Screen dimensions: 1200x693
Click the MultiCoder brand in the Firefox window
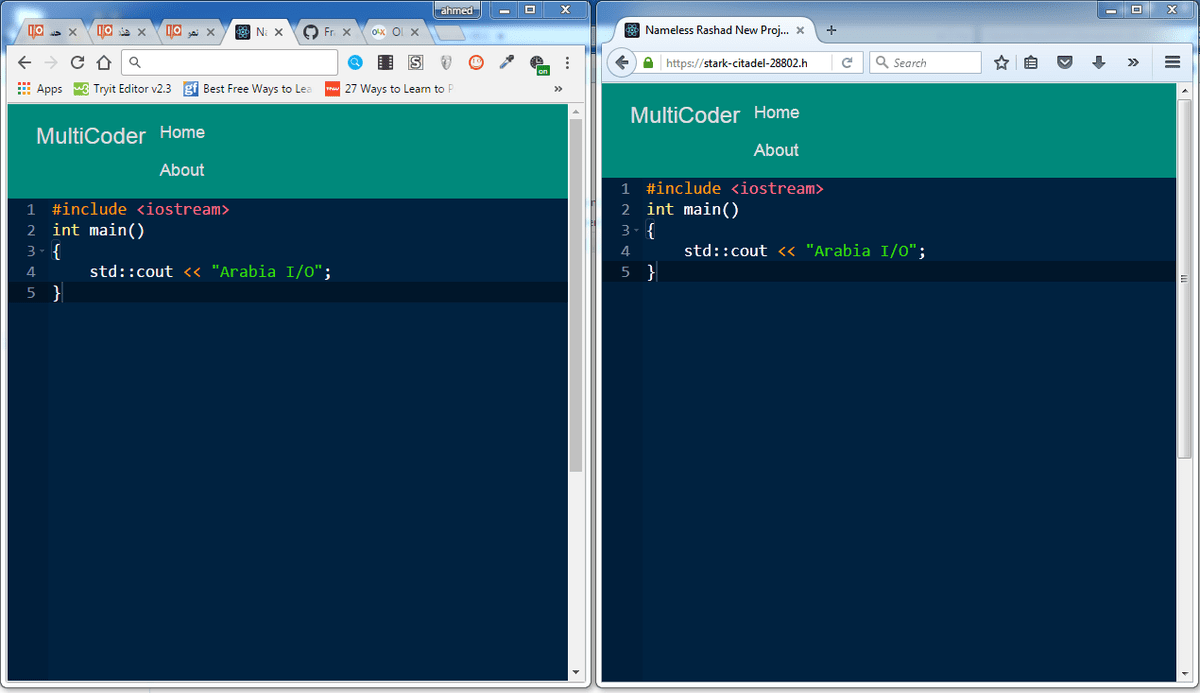(685, 116)
